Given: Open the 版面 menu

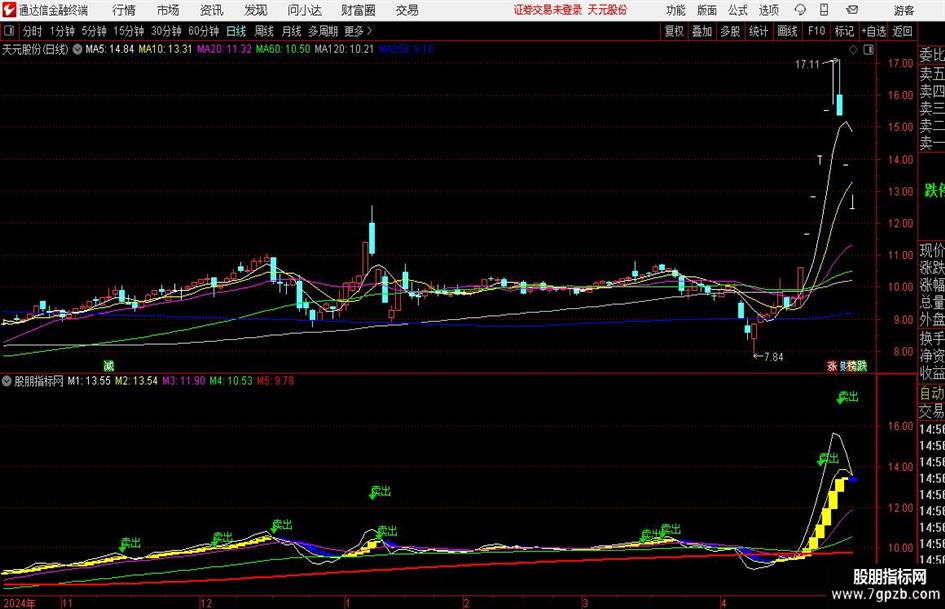Looking at the screenshot, I should click(x=707, y=10).
